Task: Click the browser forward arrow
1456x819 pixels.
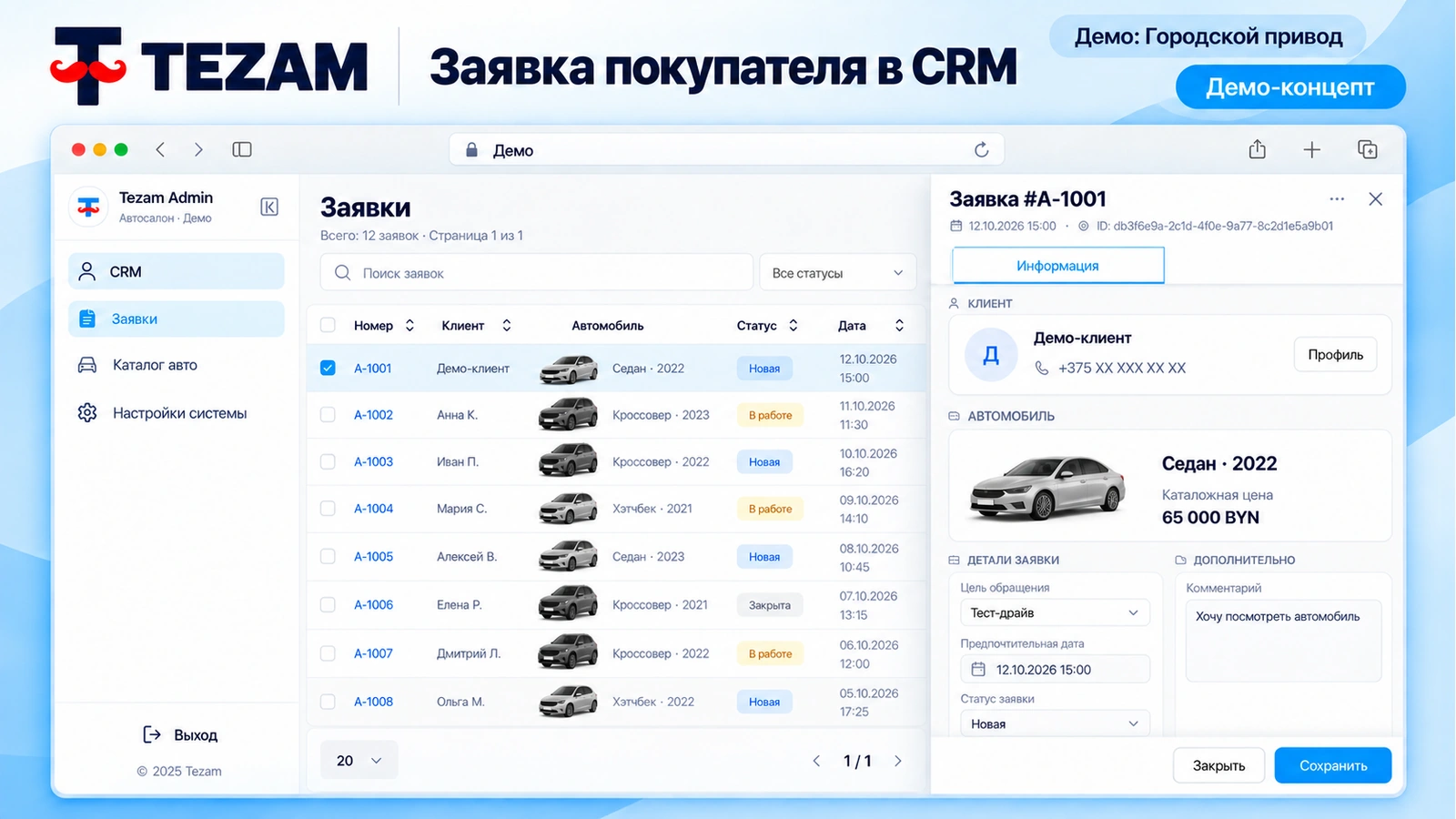Action: [198, 149]
